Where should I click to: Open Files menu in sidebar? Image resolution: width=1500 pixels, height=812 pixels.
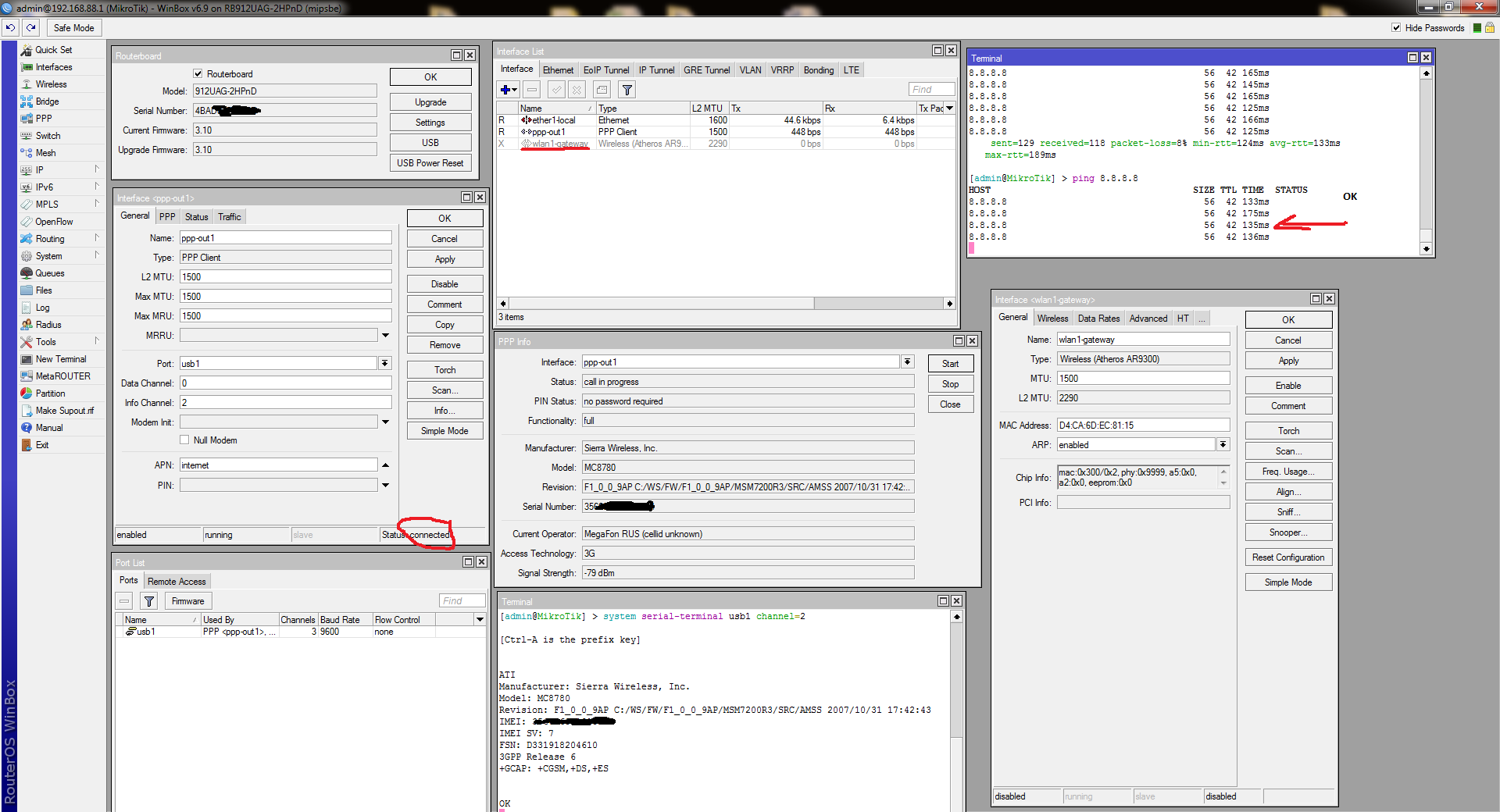tap(44, 290)
